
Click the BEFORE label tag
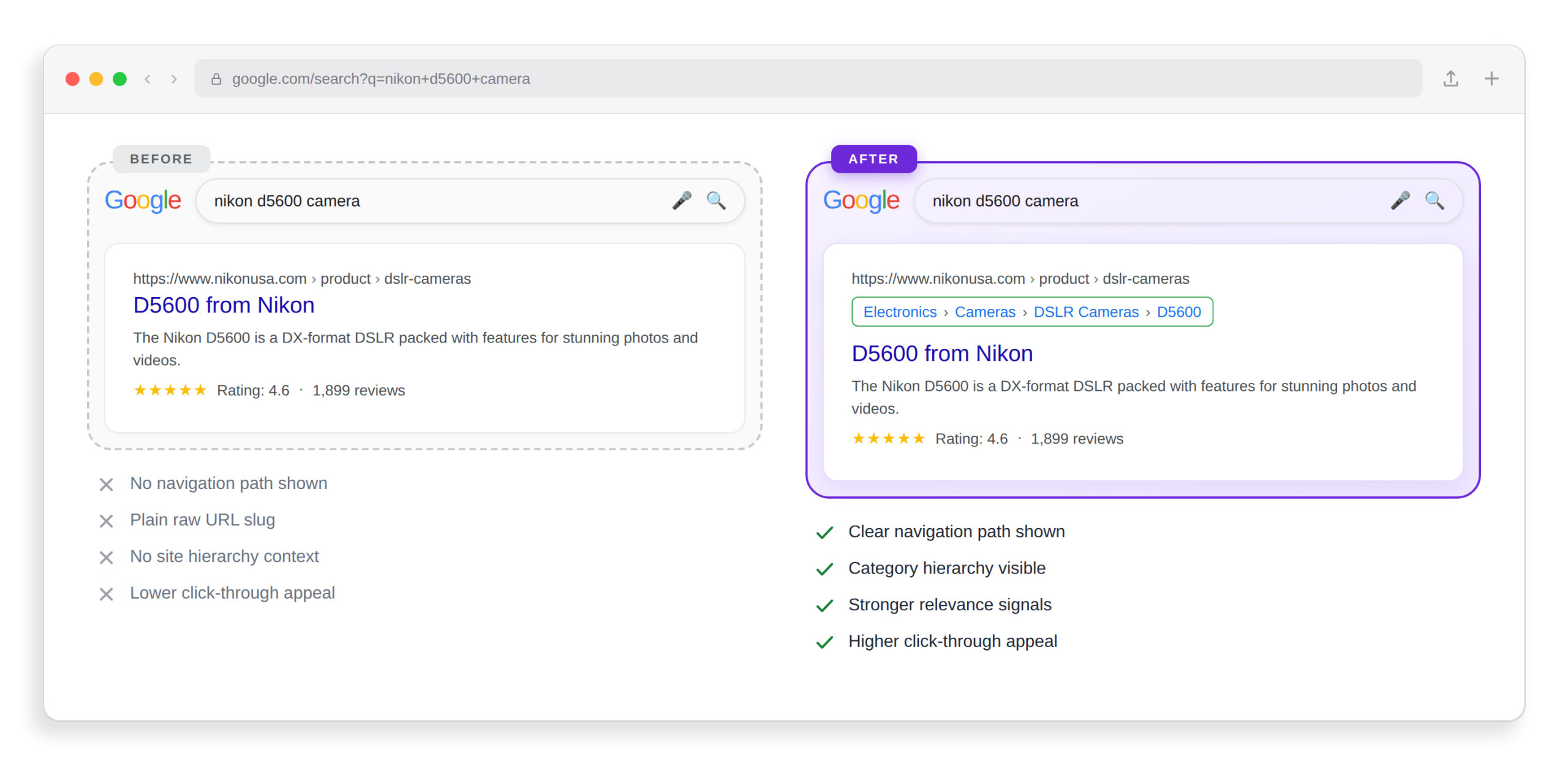[x=161, y=159]
